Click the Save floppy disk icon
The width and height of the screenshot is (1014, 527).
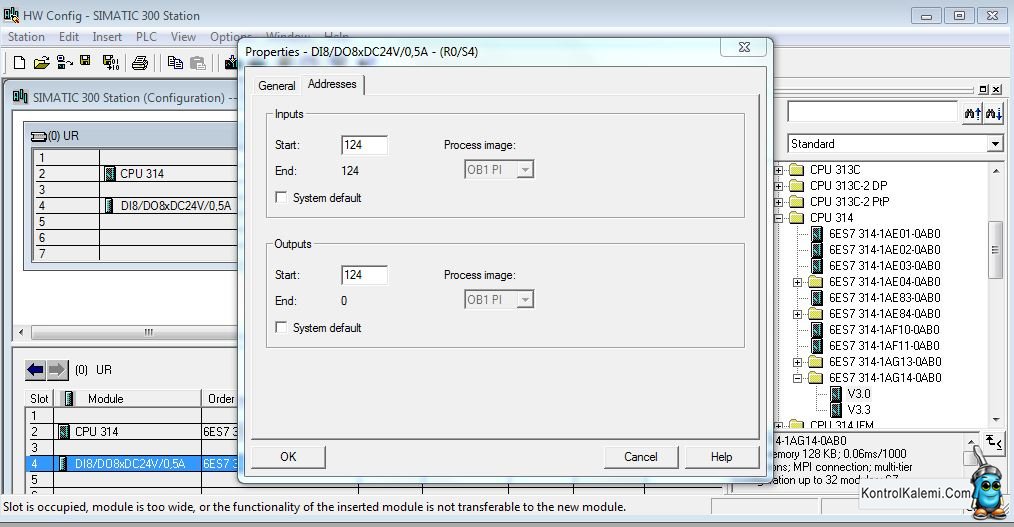click(85, 61)
